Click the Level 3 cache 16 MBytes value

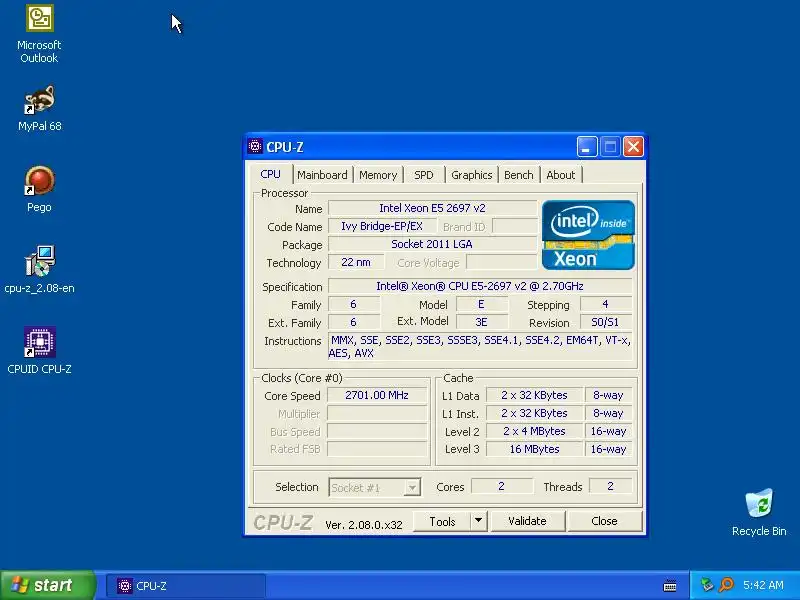(534, 449)
